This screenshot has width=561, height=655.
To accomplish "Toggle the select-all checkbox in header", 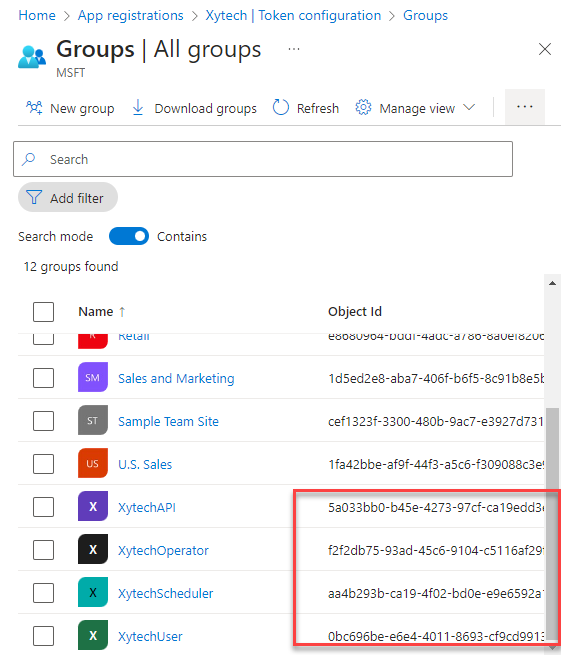I will click(43, 312).
